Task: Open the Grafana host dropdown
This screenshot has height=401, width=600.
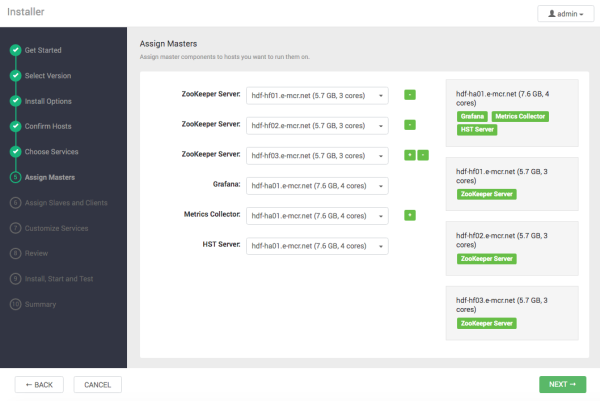Action: coord(317,185)
